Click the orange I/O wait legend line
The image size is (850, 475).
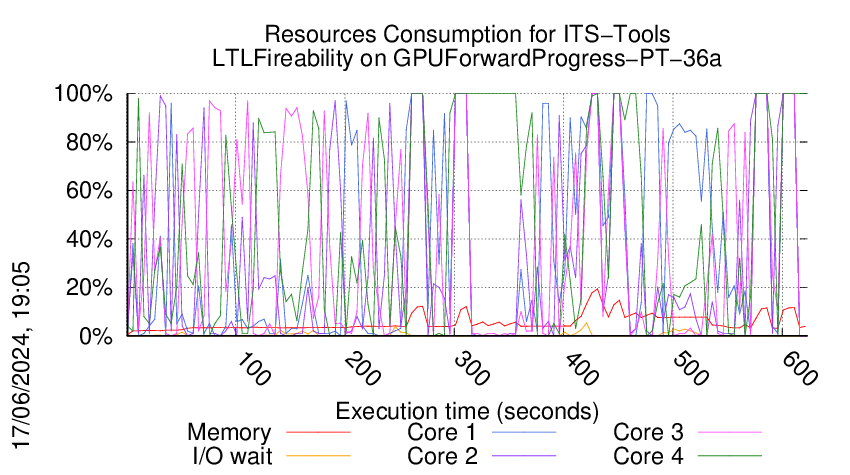(318, 456)
